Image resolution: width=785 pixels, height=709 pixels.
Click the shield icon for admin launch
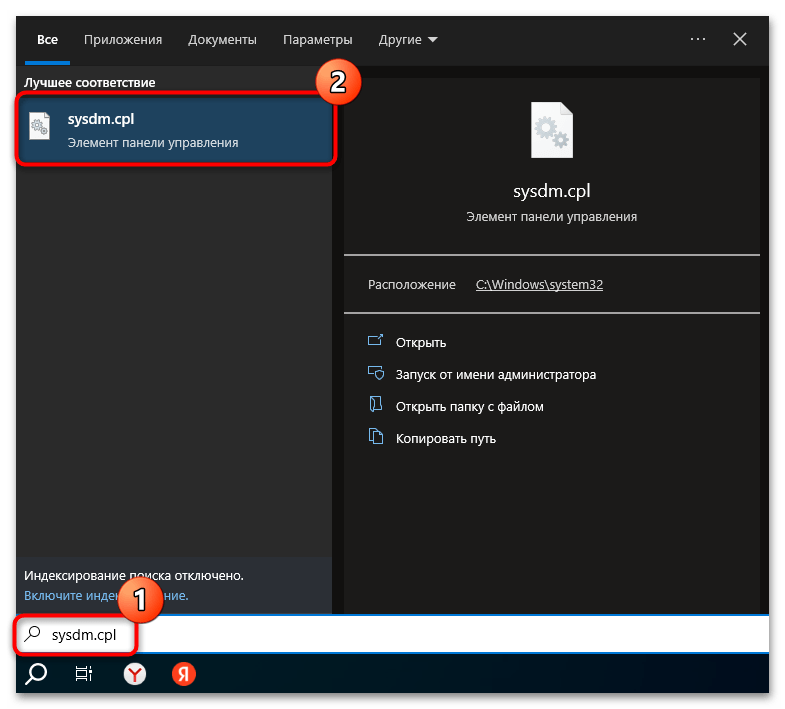(375, 373)
